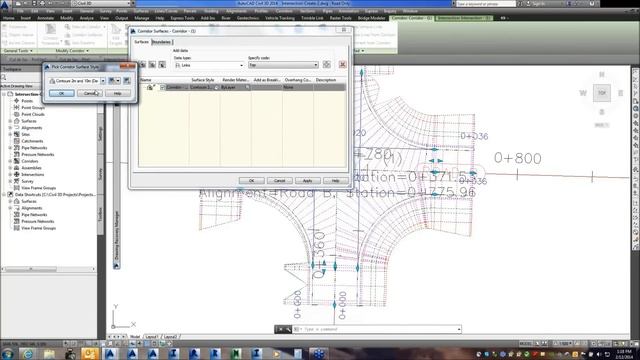This screenshot has height=360, width=640.
Task: Open the Settings vertical tab of Toolspace
Action: tap(100, 134)
